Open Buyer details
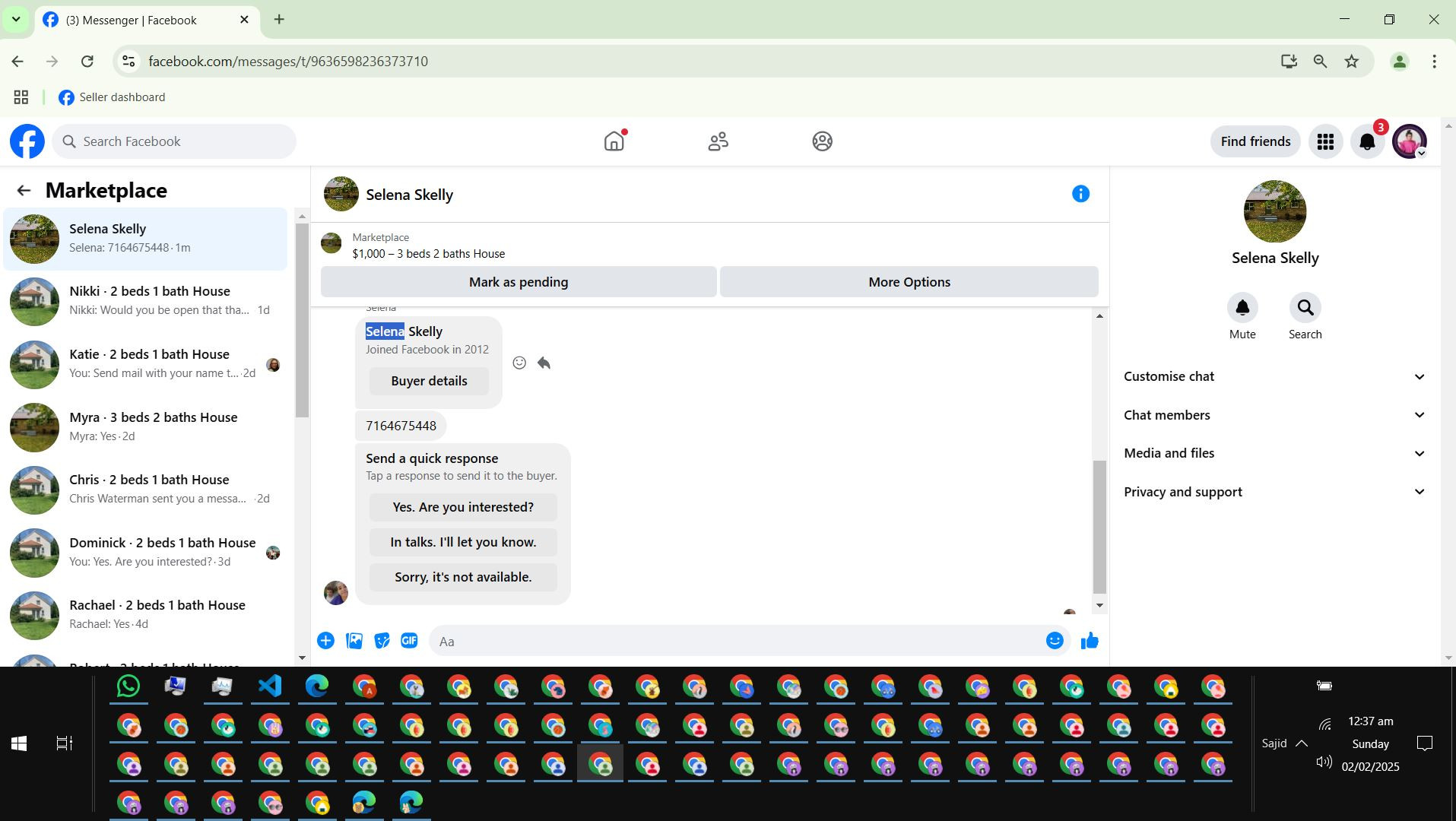The height and width of the screenshot is (821, 1456). pyautogui.click(x=429, y=381)
